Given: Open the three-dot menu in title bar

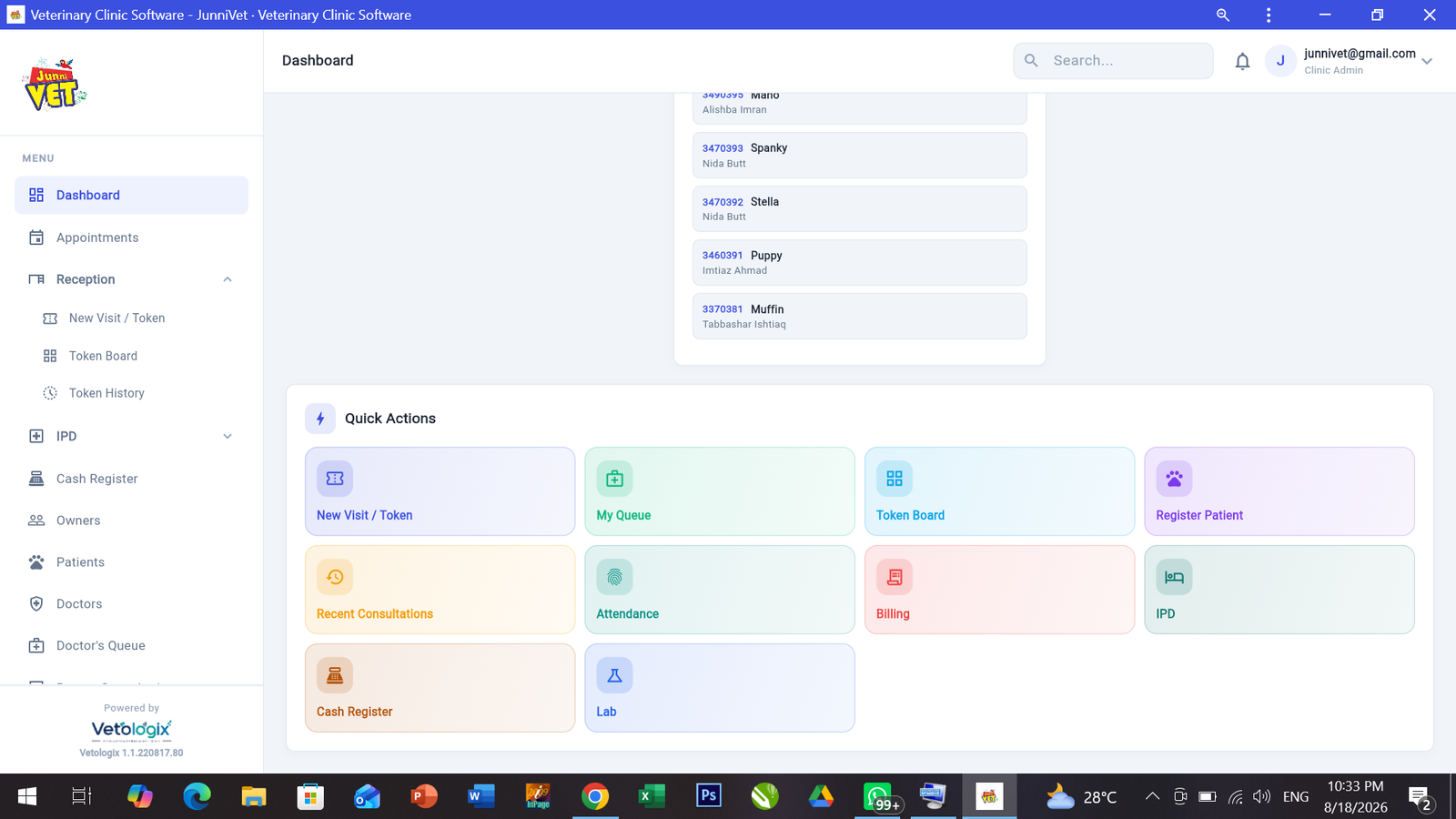Looking at the screenshot, I should (x=1269, y=15).
